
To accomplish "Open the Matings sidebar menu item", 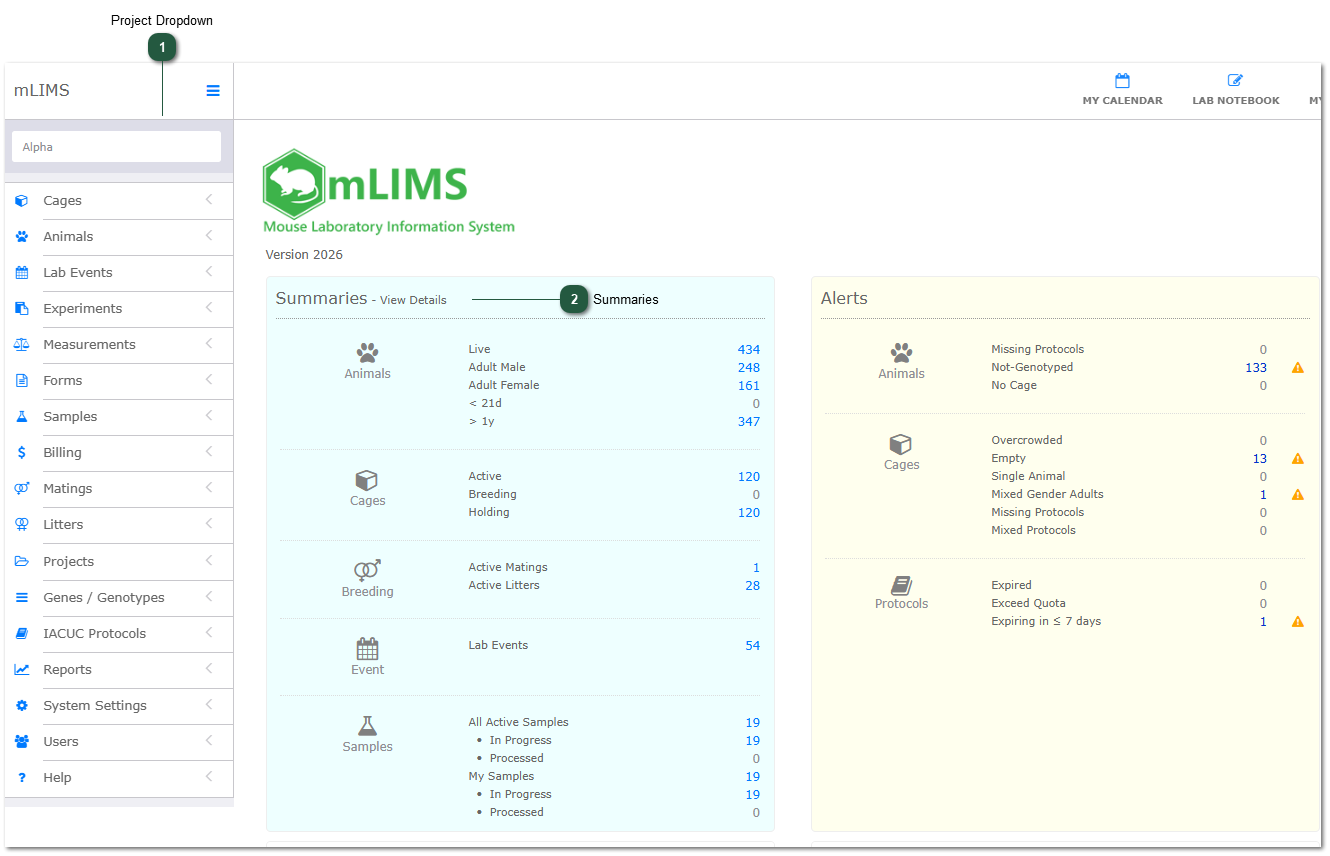I will pyautogui.click(x=119, y=489).
